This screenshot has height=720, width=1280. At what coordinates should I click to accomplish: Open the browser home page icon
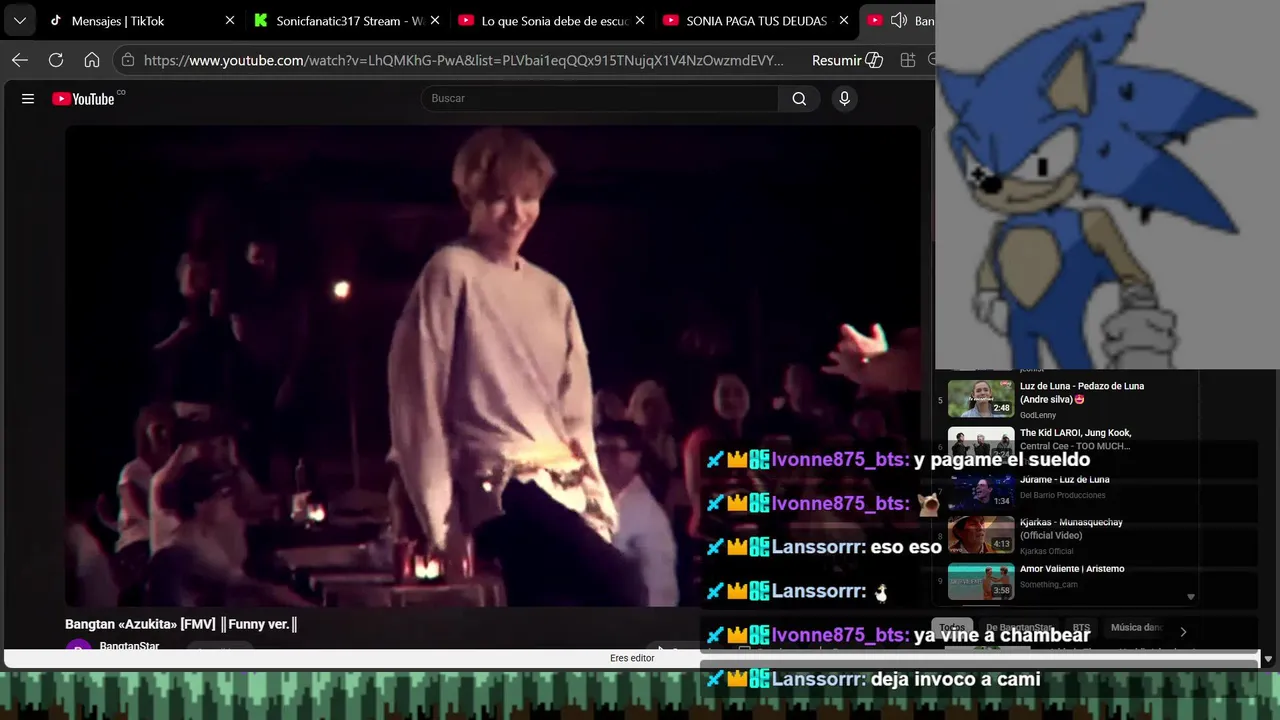[x=92, y=60]
